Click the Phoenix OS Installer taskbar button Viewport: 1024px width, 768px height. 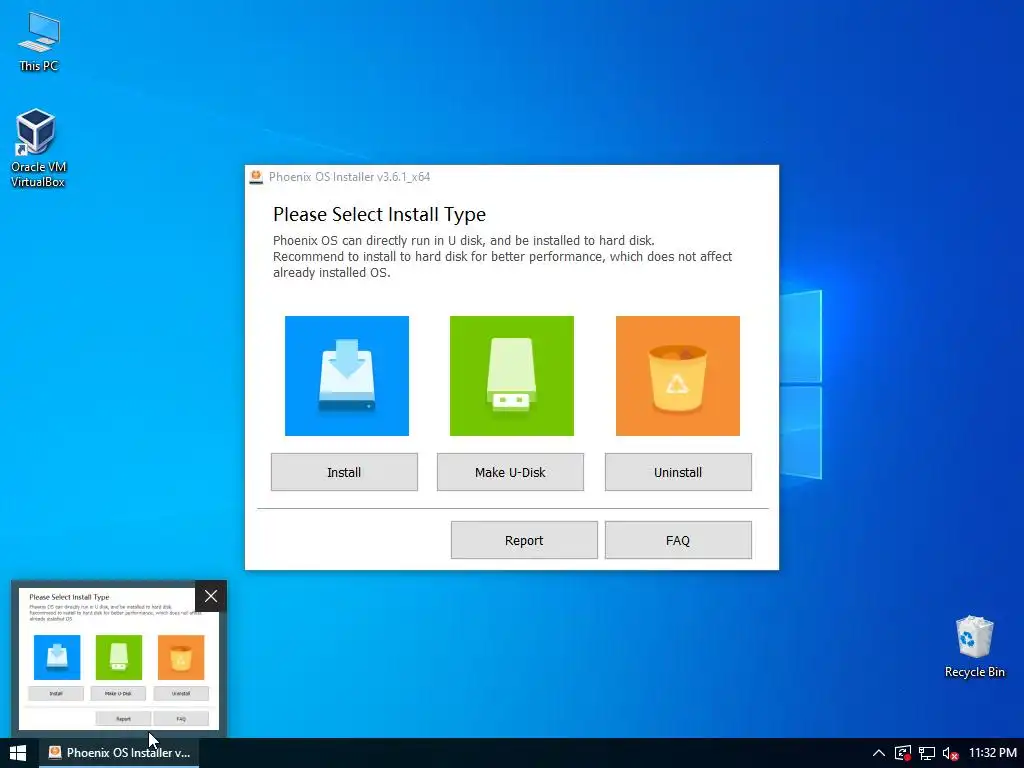pyautogui.click(x=120, y=753)
